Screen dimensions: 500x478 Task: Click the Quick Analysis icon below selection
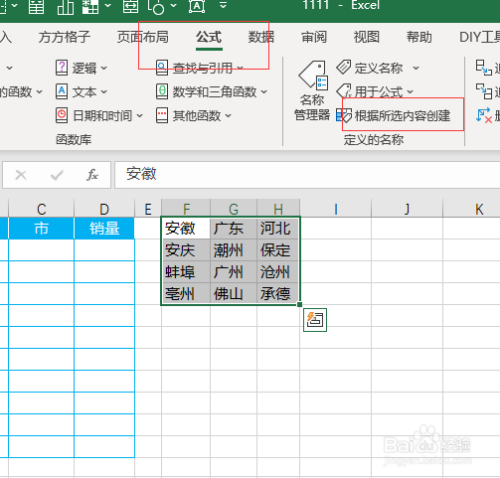[x=315, y=320]
